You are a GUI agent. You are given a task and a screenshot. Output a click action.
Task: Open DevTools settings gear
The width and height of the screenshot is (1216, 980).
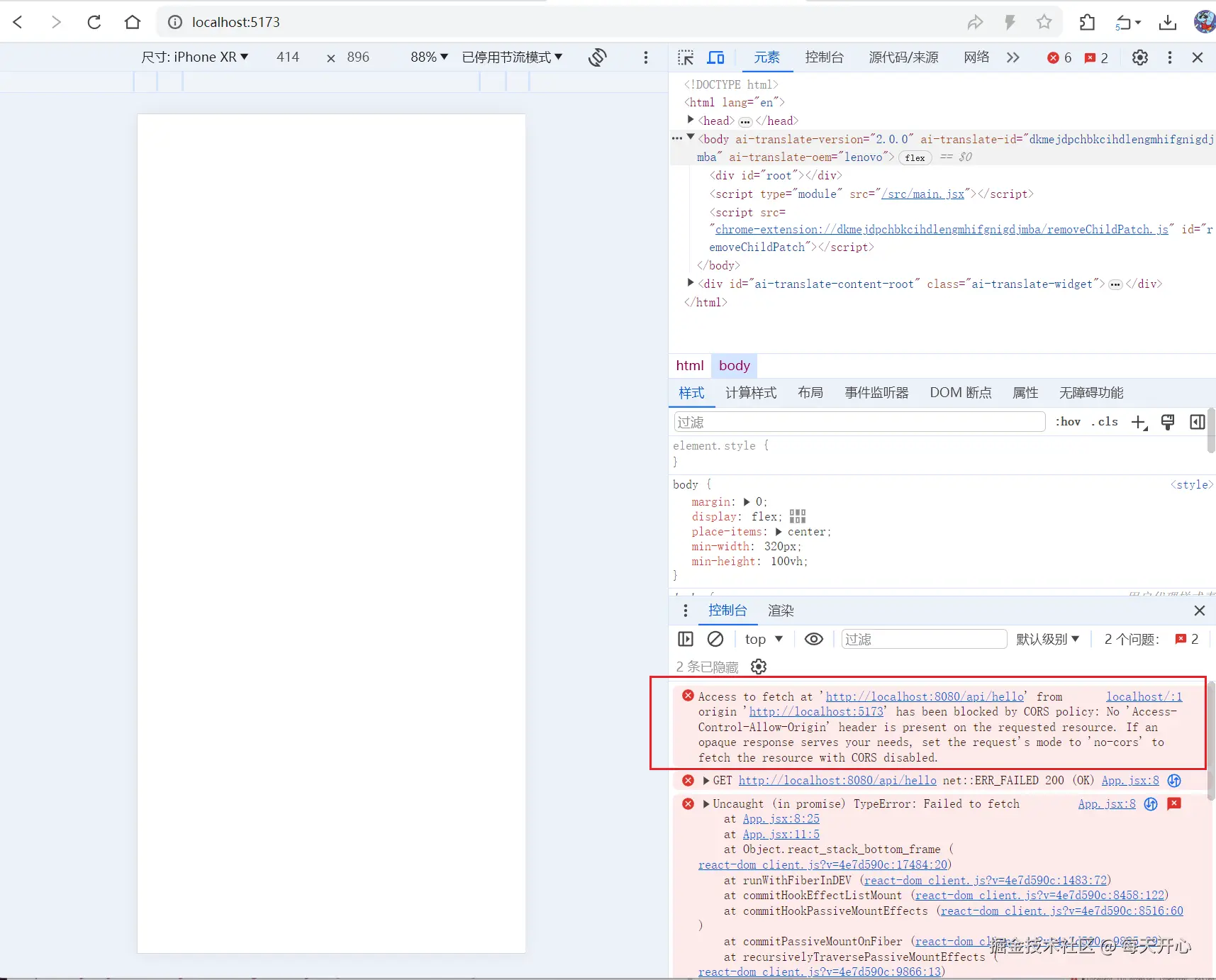[1139, 57]
